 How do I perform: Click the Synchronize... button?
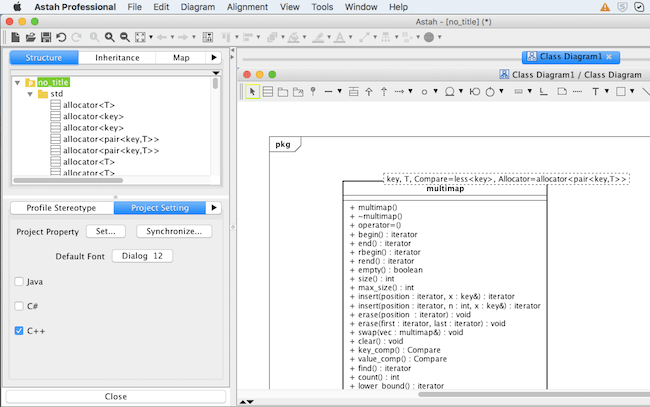click(174, 231)
